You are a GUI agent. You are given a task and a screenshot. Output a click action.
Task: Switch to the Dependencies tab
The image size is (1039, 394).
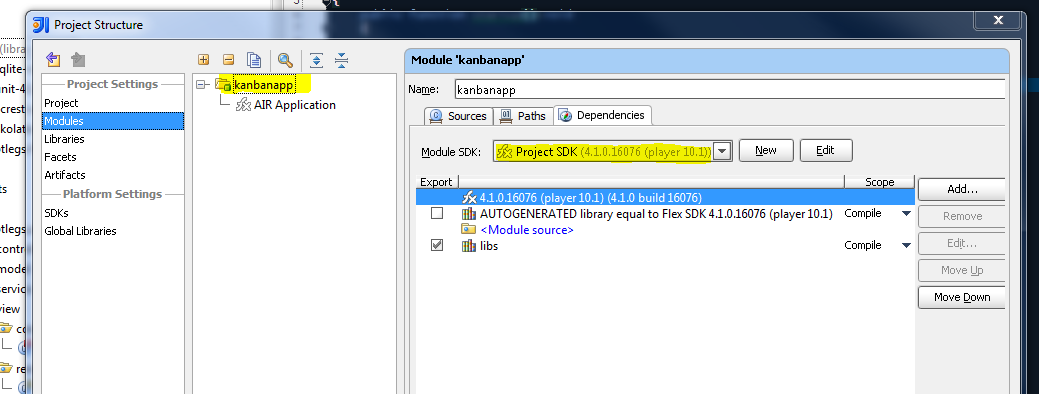click(602, 115)
